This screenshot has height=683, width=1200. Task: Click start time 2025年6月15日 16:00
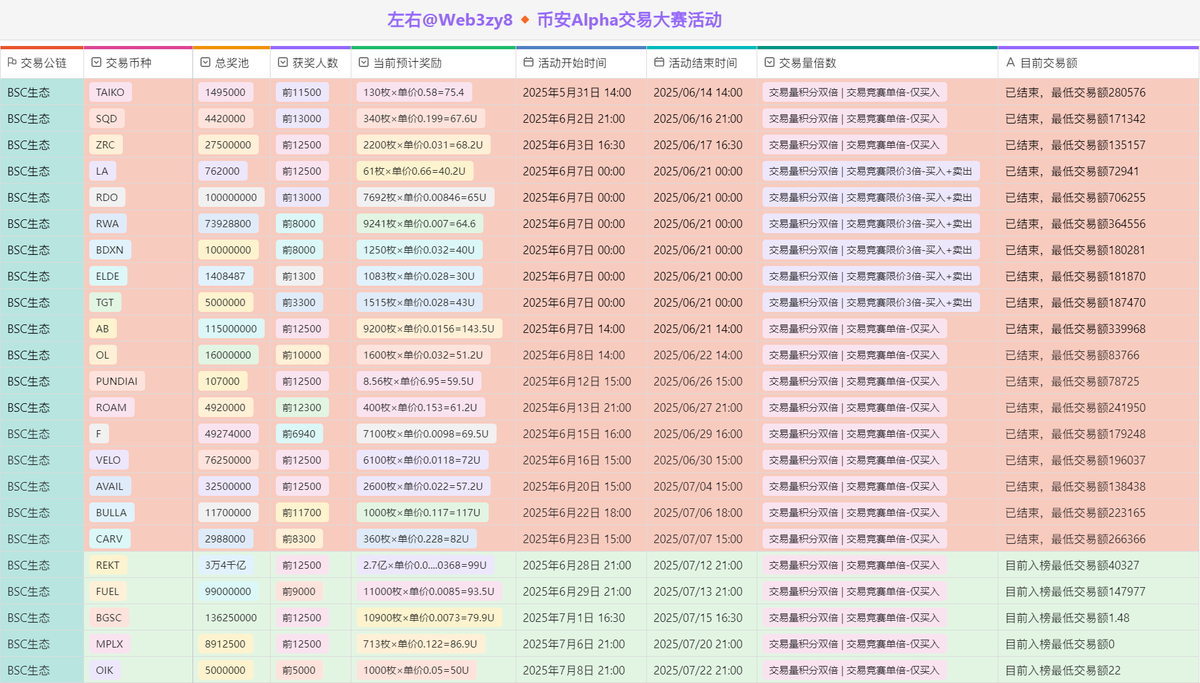tap(577, 433)
